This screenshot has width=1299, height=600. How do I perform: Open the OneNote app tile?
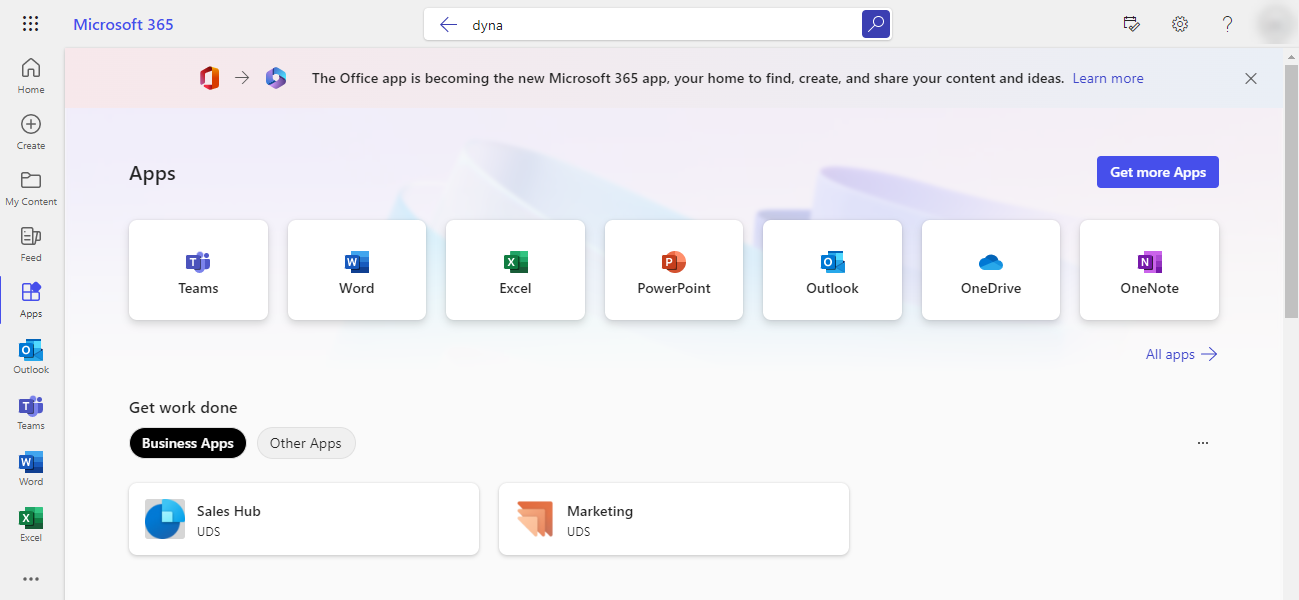click(1149, 270)
